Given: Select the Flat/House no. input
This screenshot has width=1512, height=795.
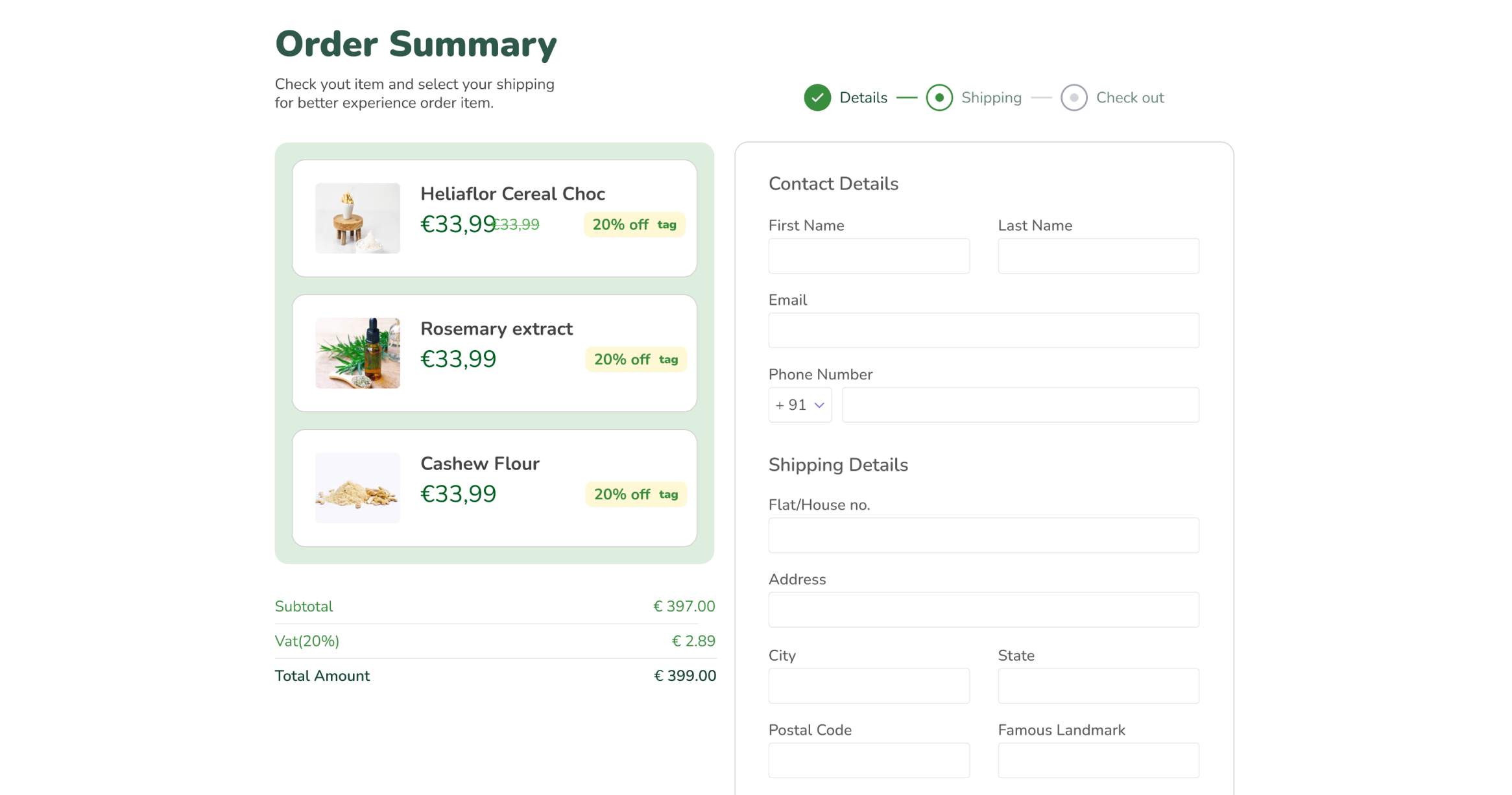Looking at the screenshot, I should coord(983,536).
